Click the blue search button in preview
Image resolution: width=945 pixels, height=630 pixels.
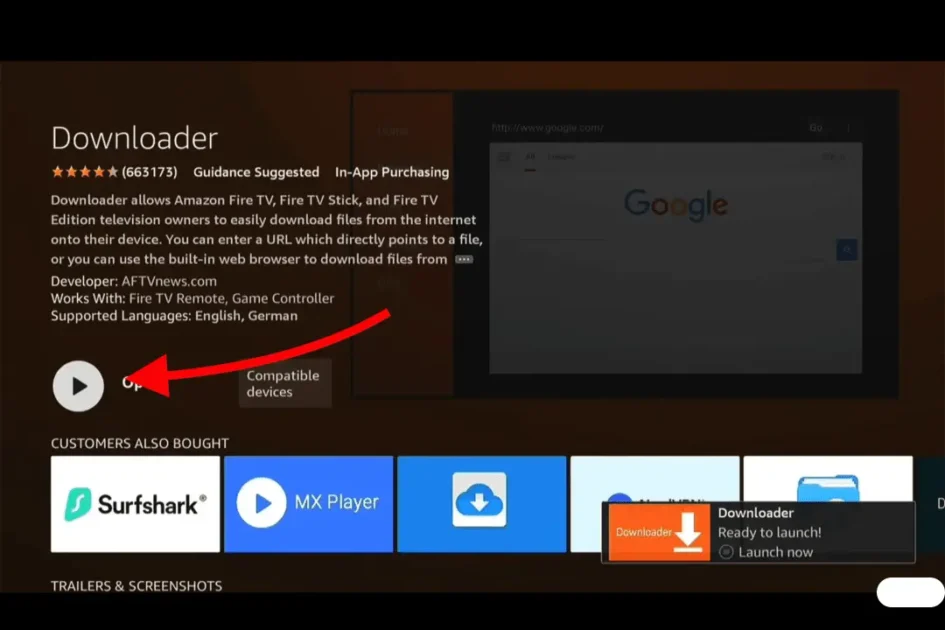click(x=847, y=250)
